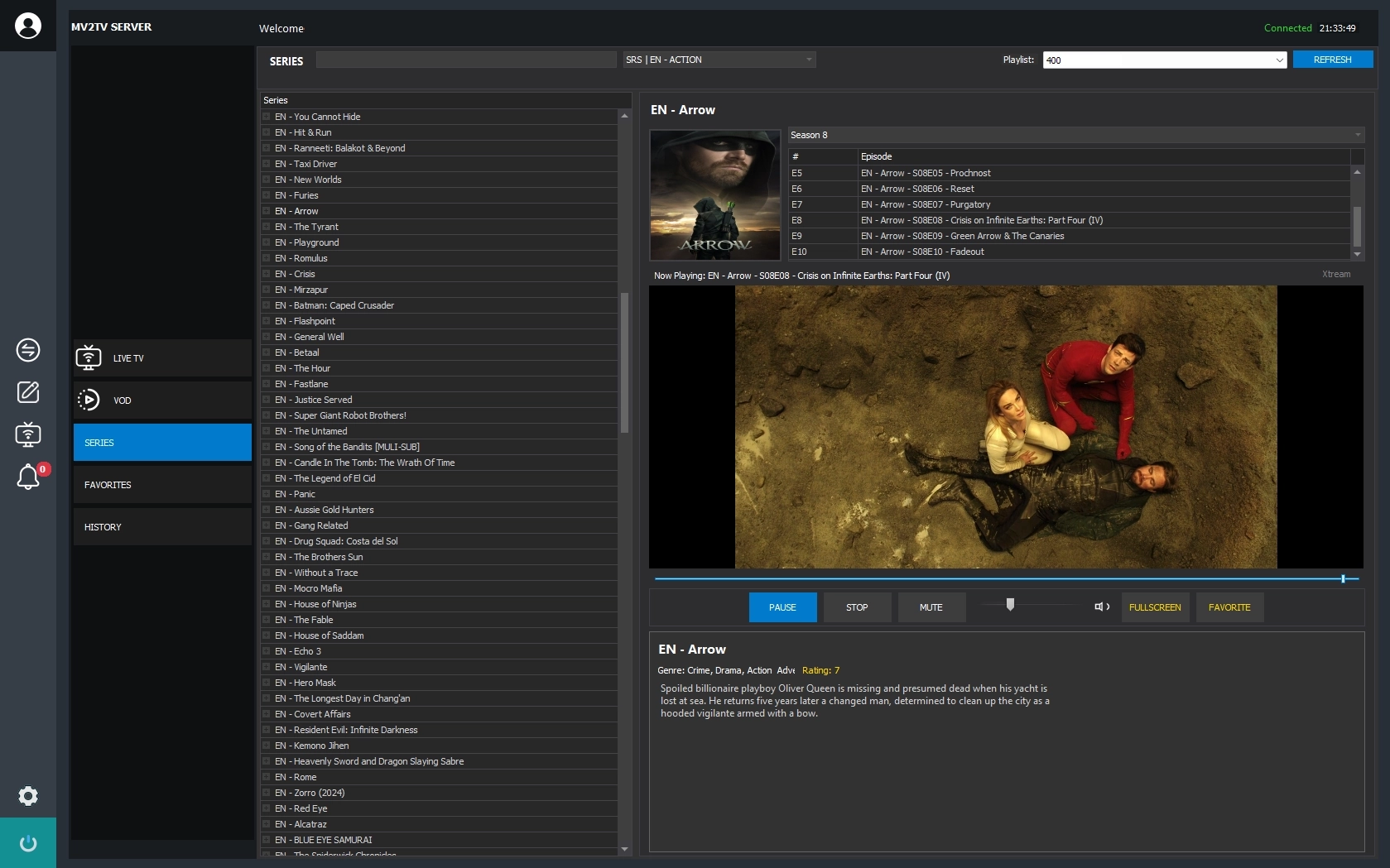Click the power button icon
This screenshot has height=868, width=1390.
coord(28,843)
